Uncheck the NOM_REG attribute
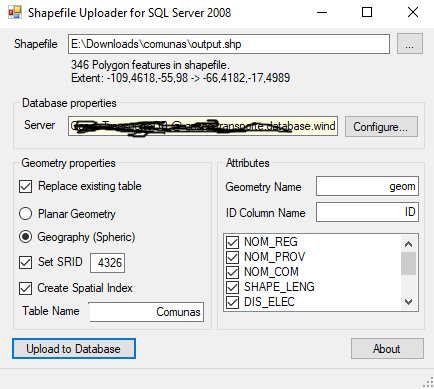The image size is (434, 389). (232, 242)
